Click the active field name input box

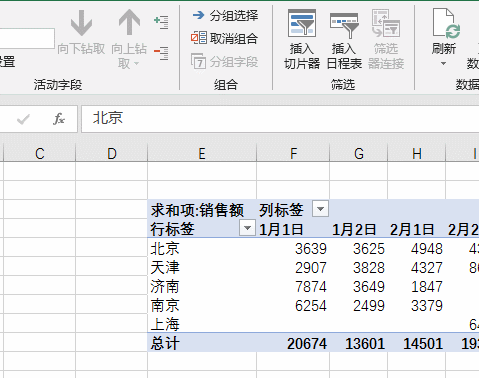[x=27, y=38]
